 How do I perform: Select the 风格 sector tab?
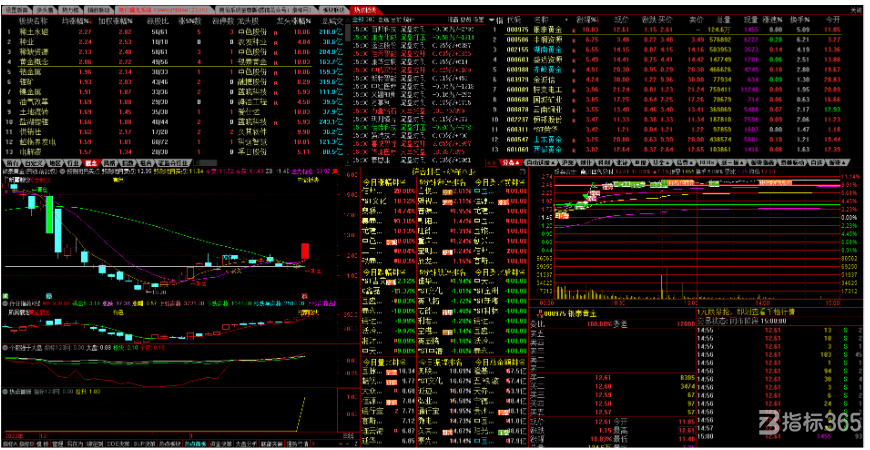click(x=110, y=163)
